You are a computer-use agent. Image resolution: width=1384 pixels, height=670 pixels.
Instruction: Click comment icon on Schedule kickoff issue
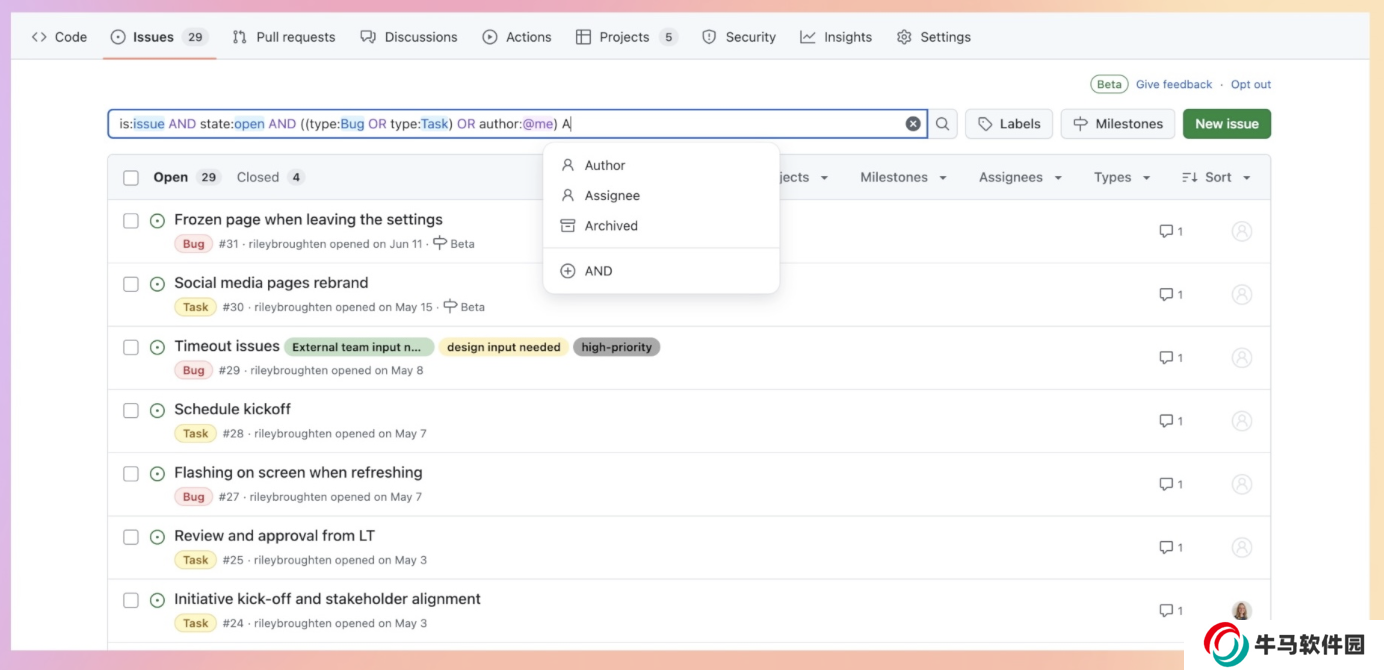[1166, 421]
